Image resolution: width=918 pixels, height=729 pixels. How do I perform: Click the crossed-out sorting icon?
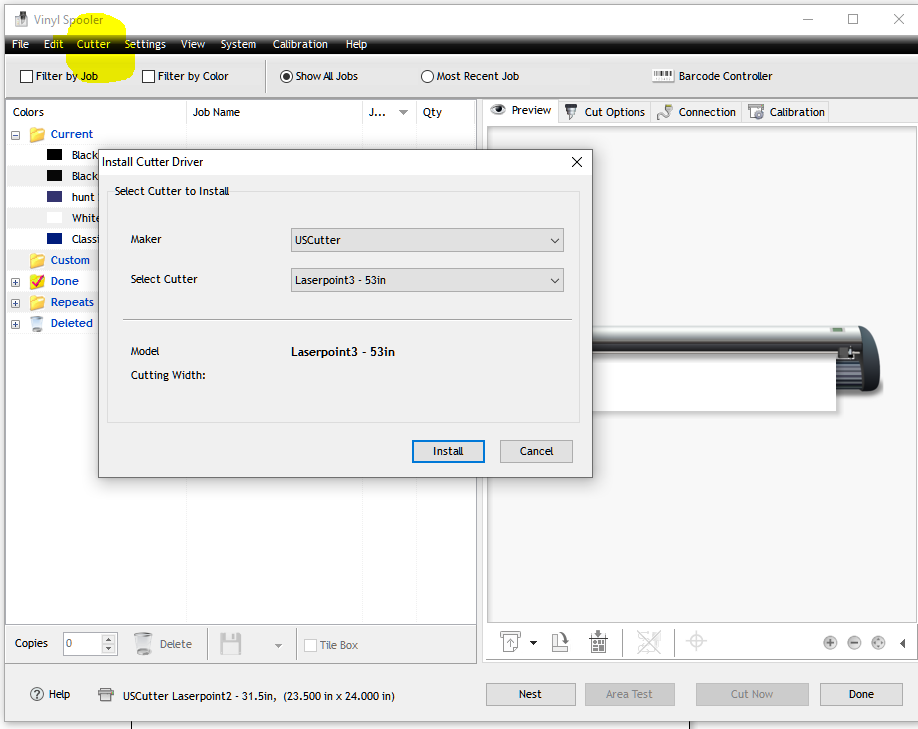tap(649, 642)
